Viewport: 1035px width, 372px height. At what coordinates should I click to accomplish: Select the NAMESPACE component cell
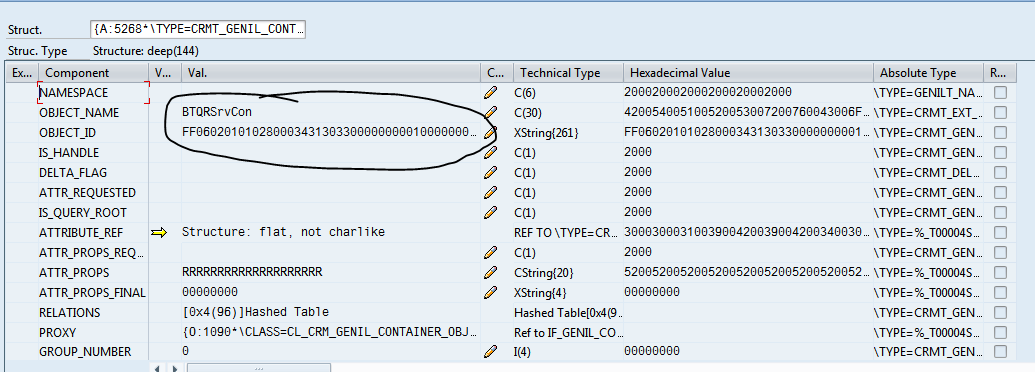(x=93, y=93)
